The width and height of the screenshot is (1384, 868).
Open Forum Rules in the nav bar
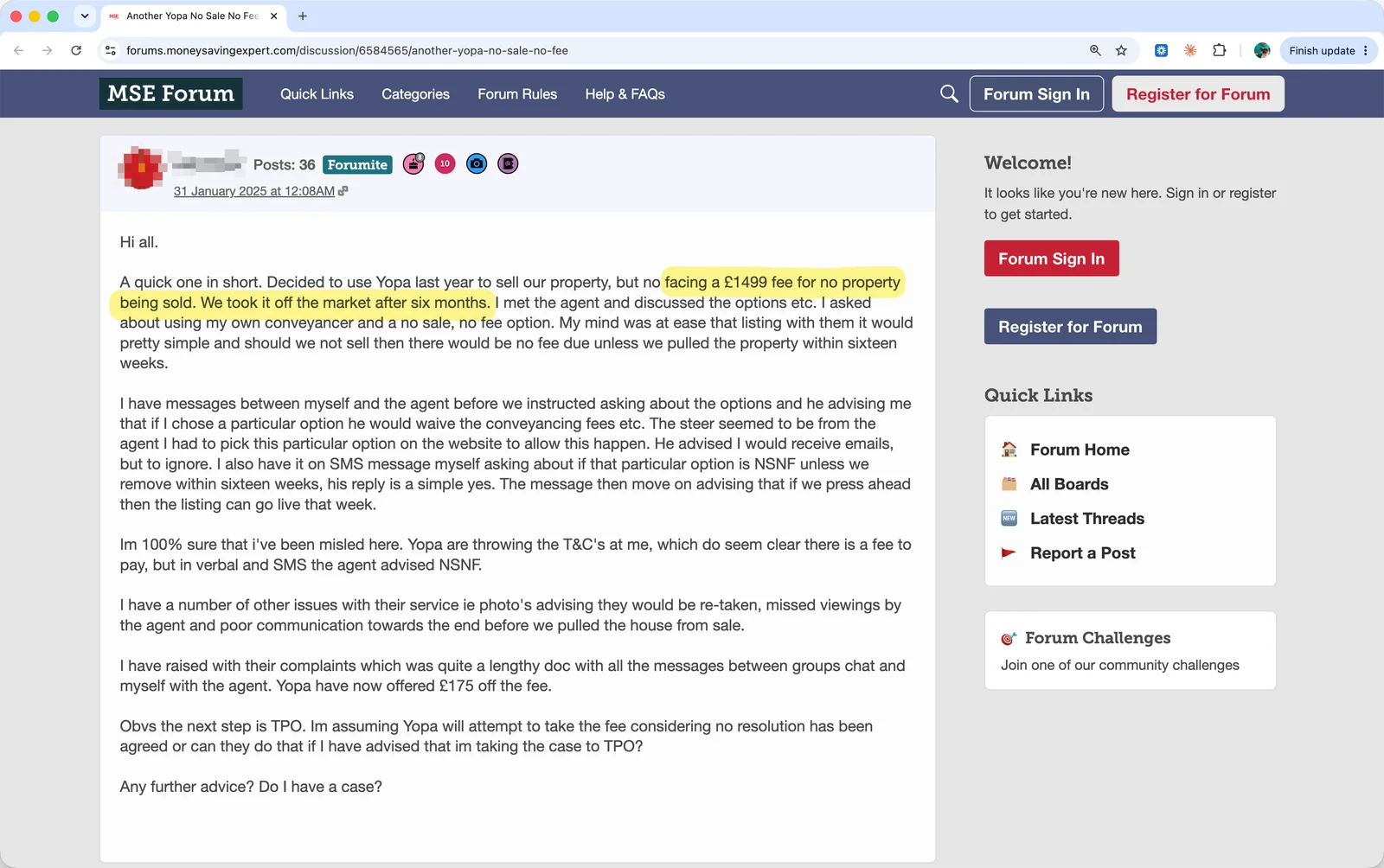click(517, 93)
